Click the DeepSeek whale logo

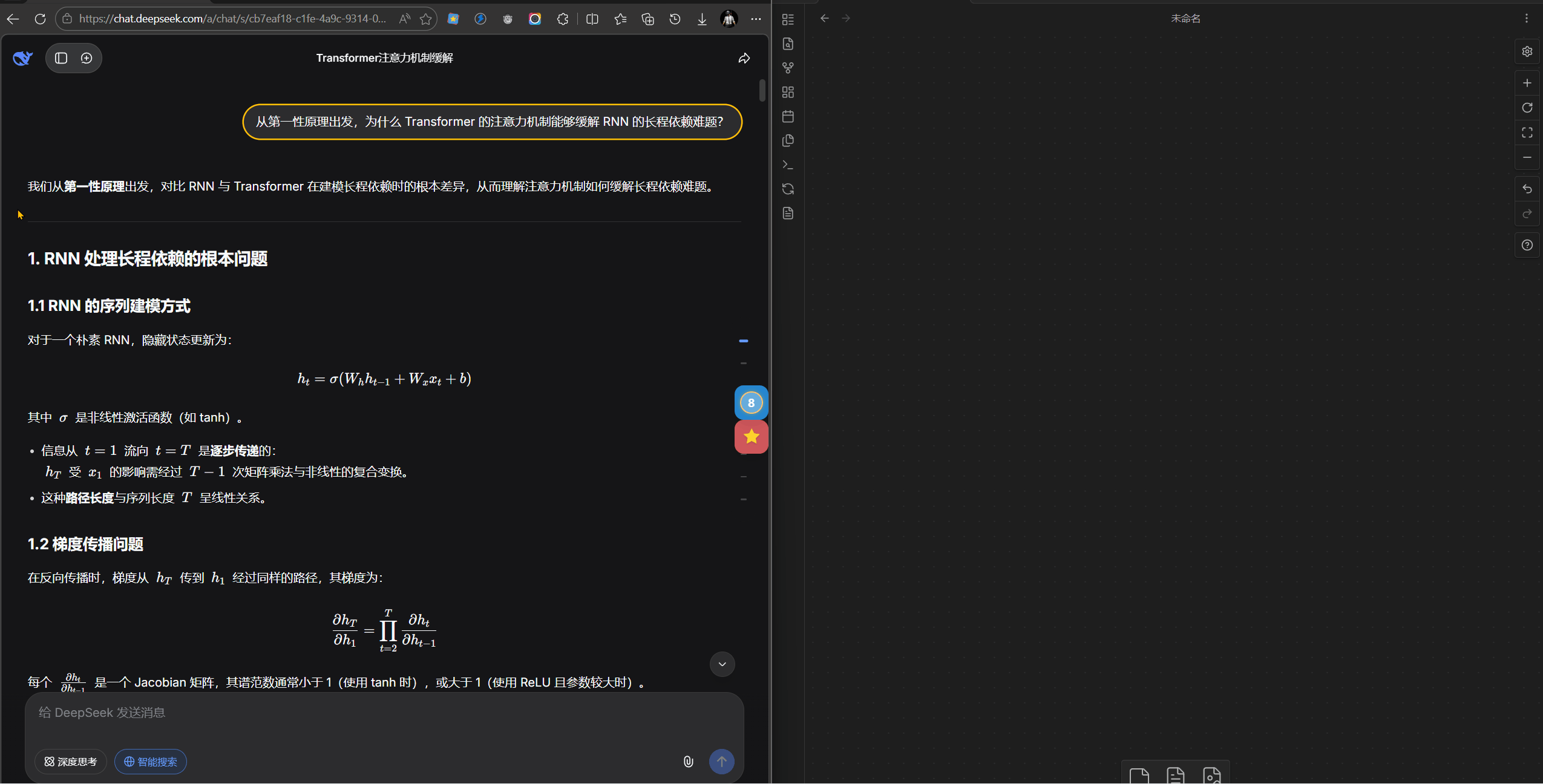[22, 58]
